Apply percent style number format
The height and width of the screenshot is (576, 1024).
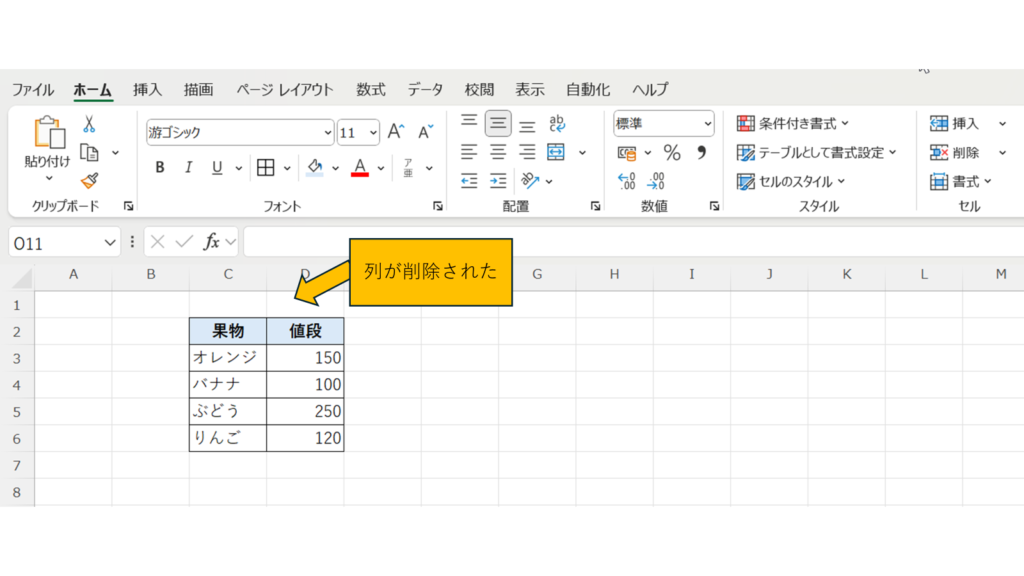pyautogui.click(x=672, y=153)
